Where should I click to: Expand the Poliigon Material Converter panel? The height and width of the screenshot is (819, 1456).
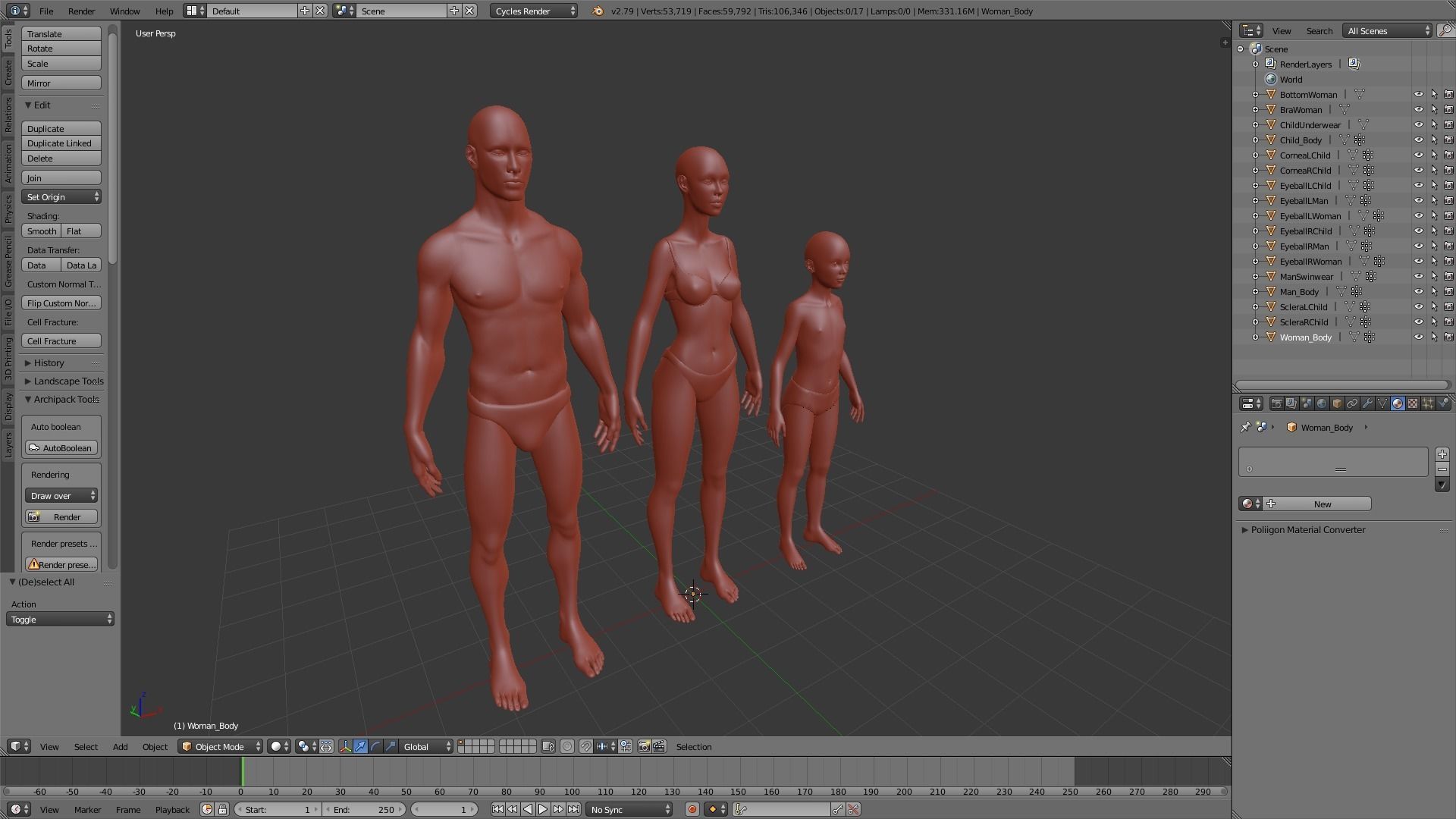point(1307,530)
